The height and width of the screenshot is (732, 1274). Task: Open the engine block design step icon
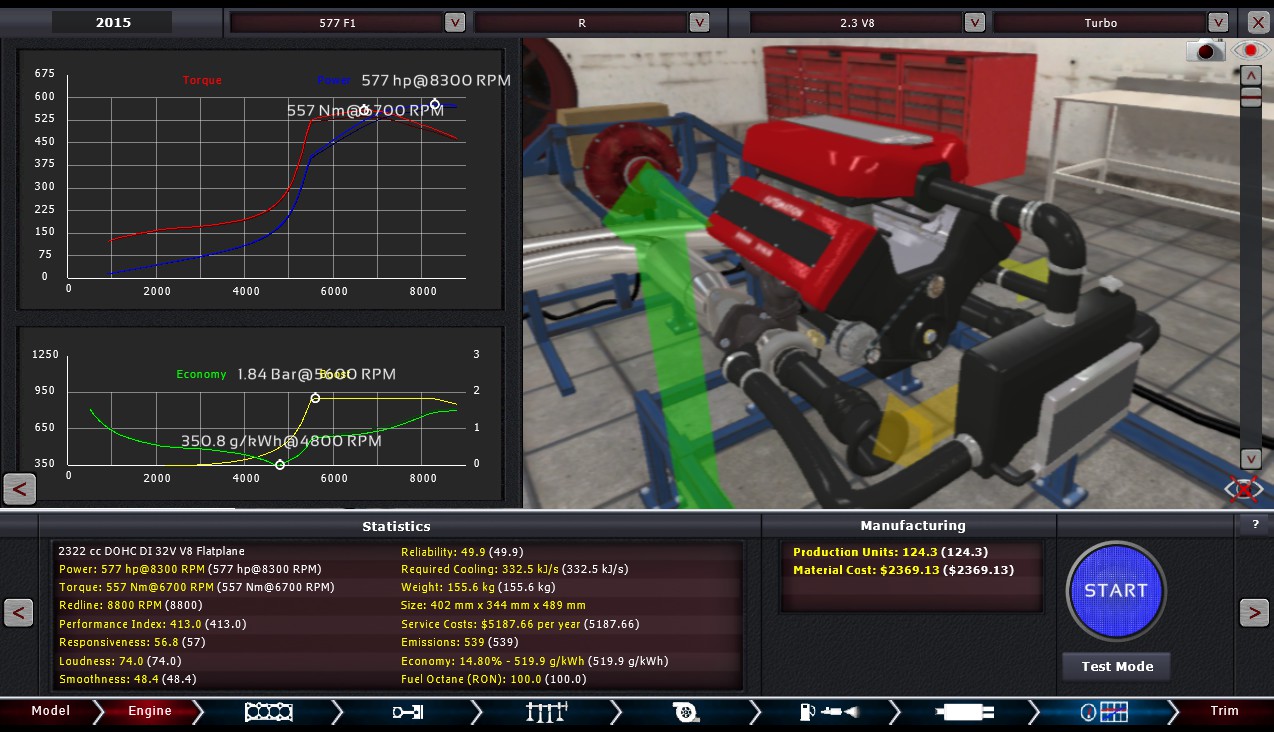pos(268,712)
